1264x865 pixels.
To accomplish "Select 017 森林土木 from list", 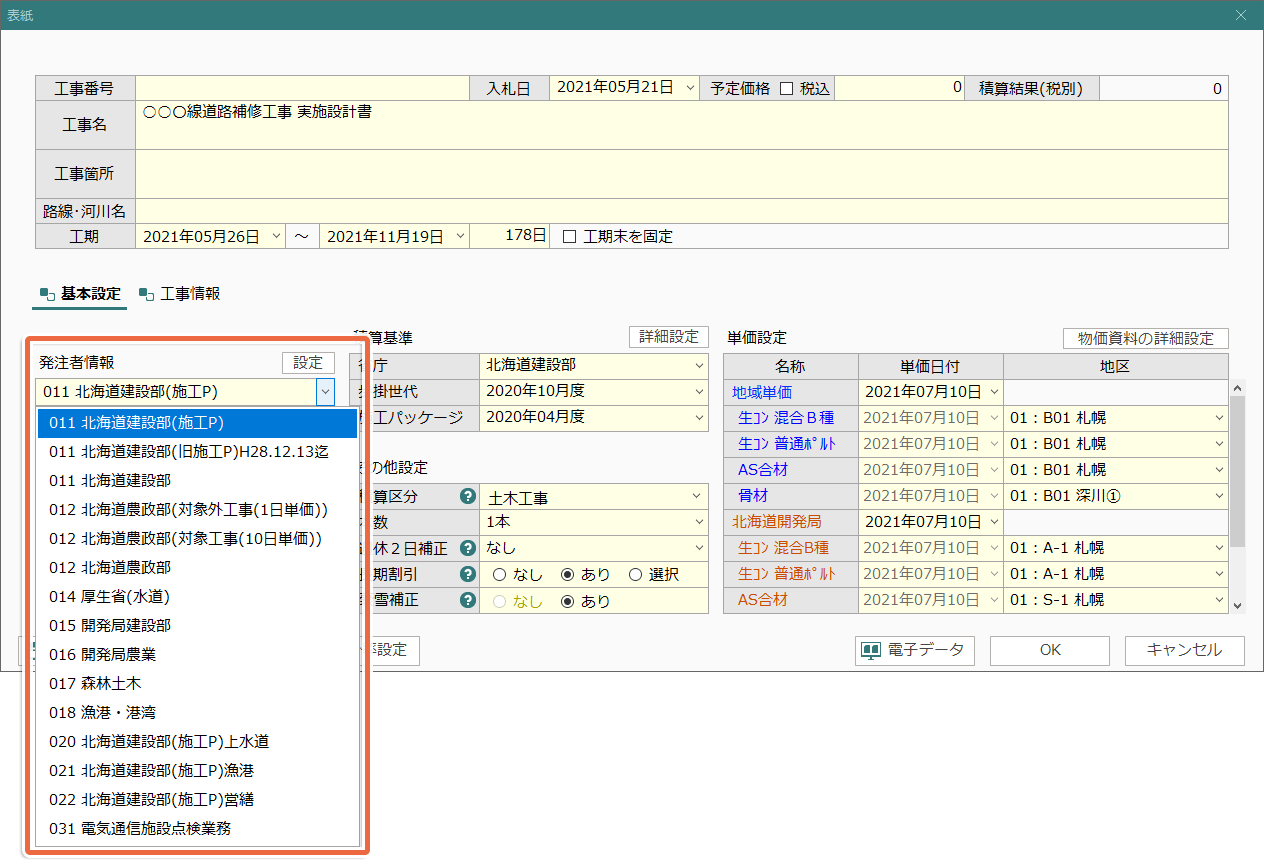I will click(198, 684).
